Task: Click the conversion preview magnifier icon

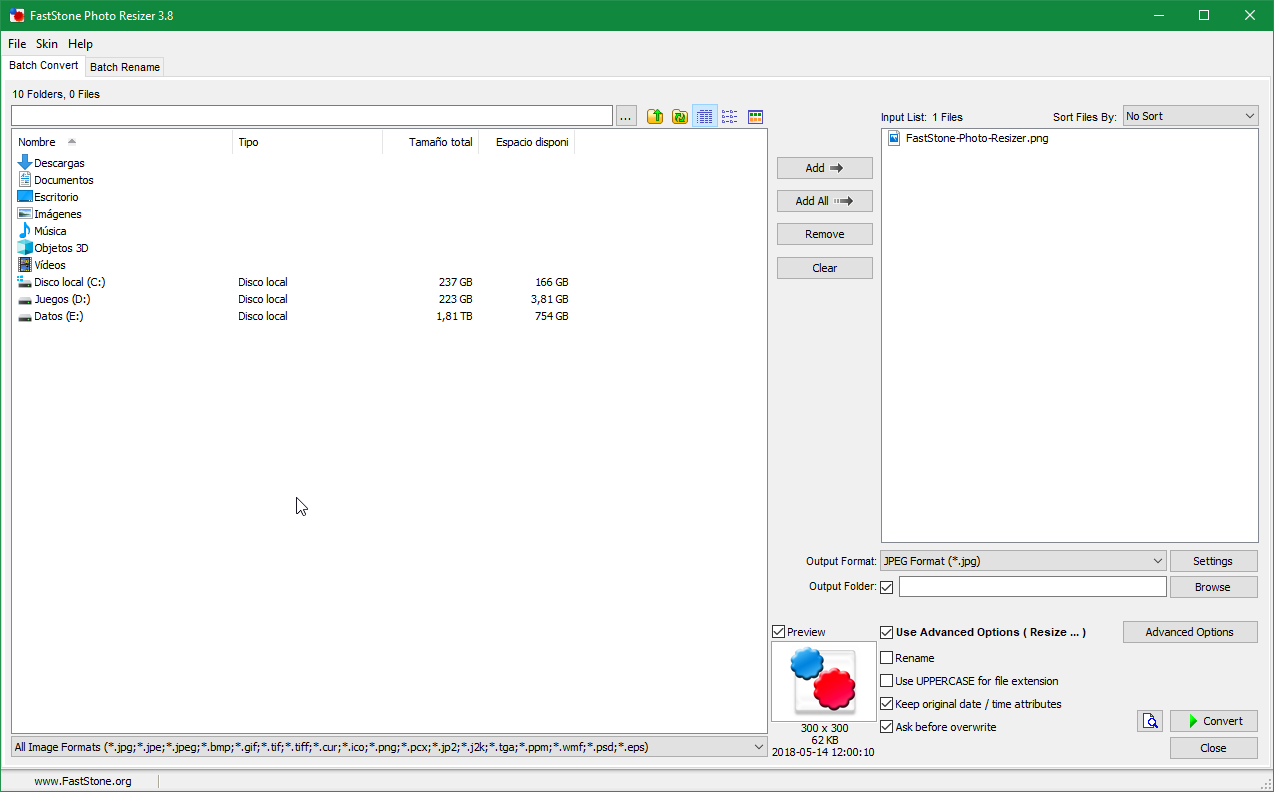Action: (x=1150, y=721)
